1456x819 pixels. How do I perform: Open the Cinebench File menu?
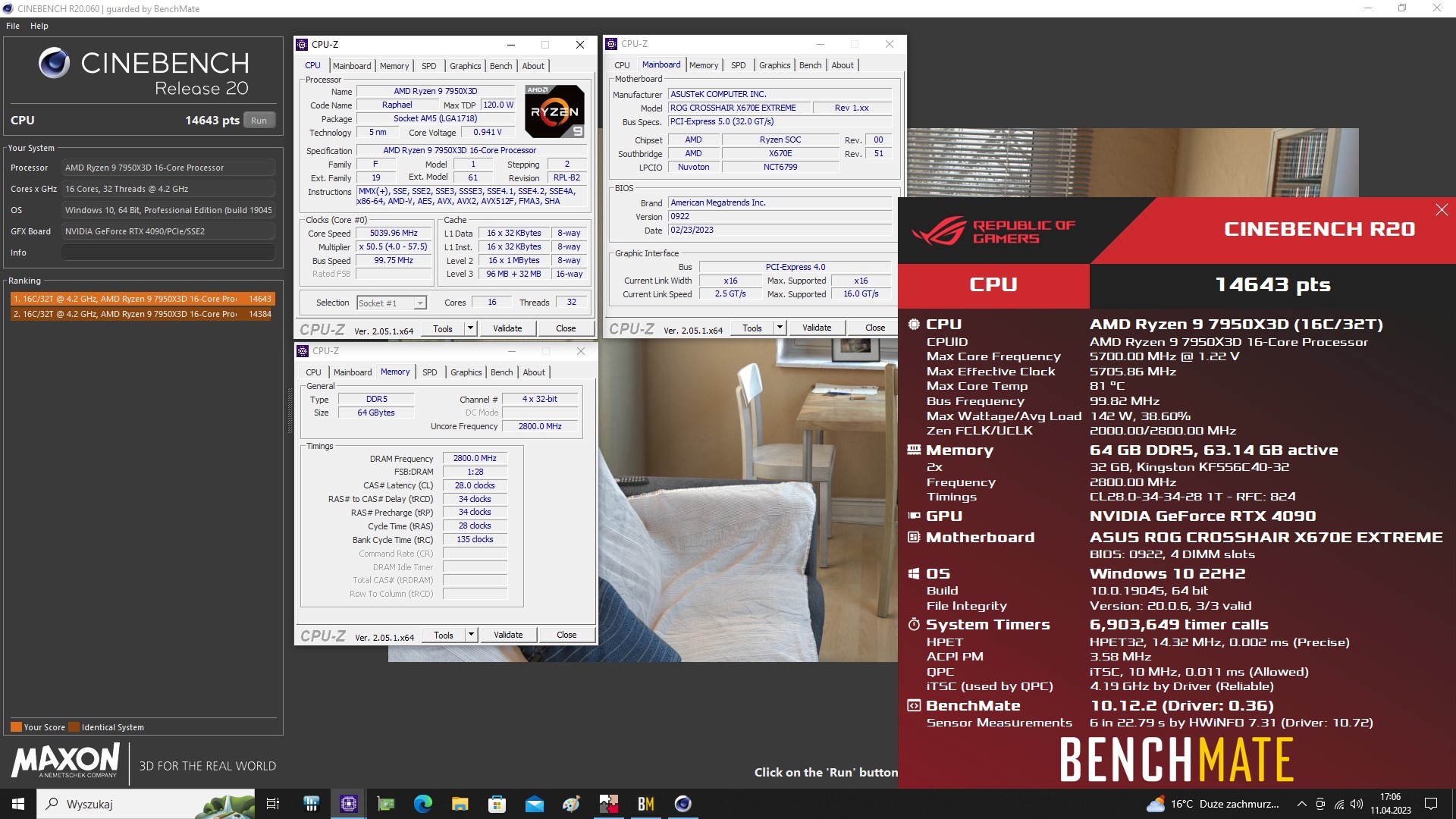tap(13, 26)
